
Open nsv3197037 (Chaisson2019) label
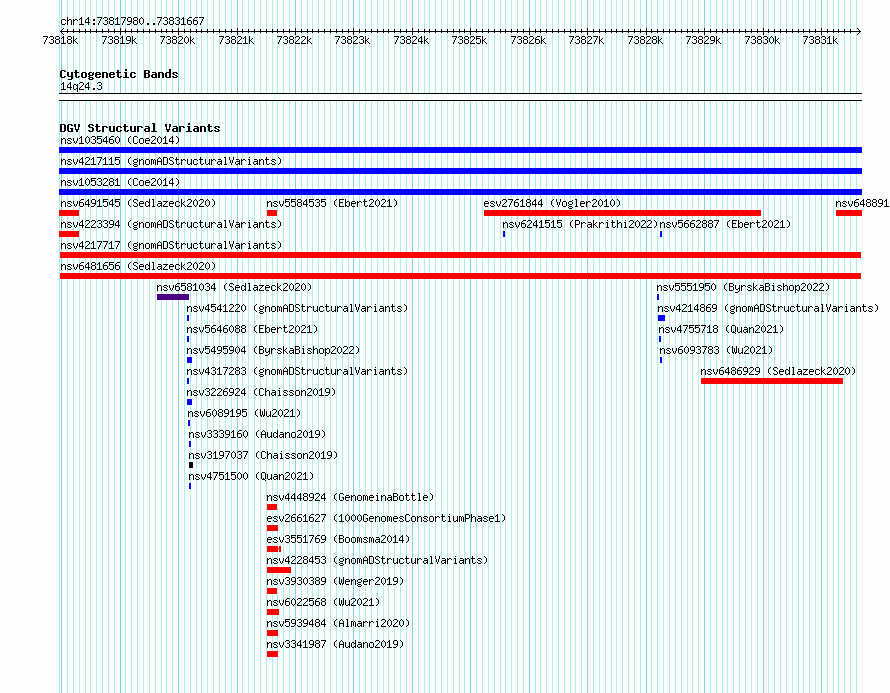pyautogui.click(x=263, y=455)
